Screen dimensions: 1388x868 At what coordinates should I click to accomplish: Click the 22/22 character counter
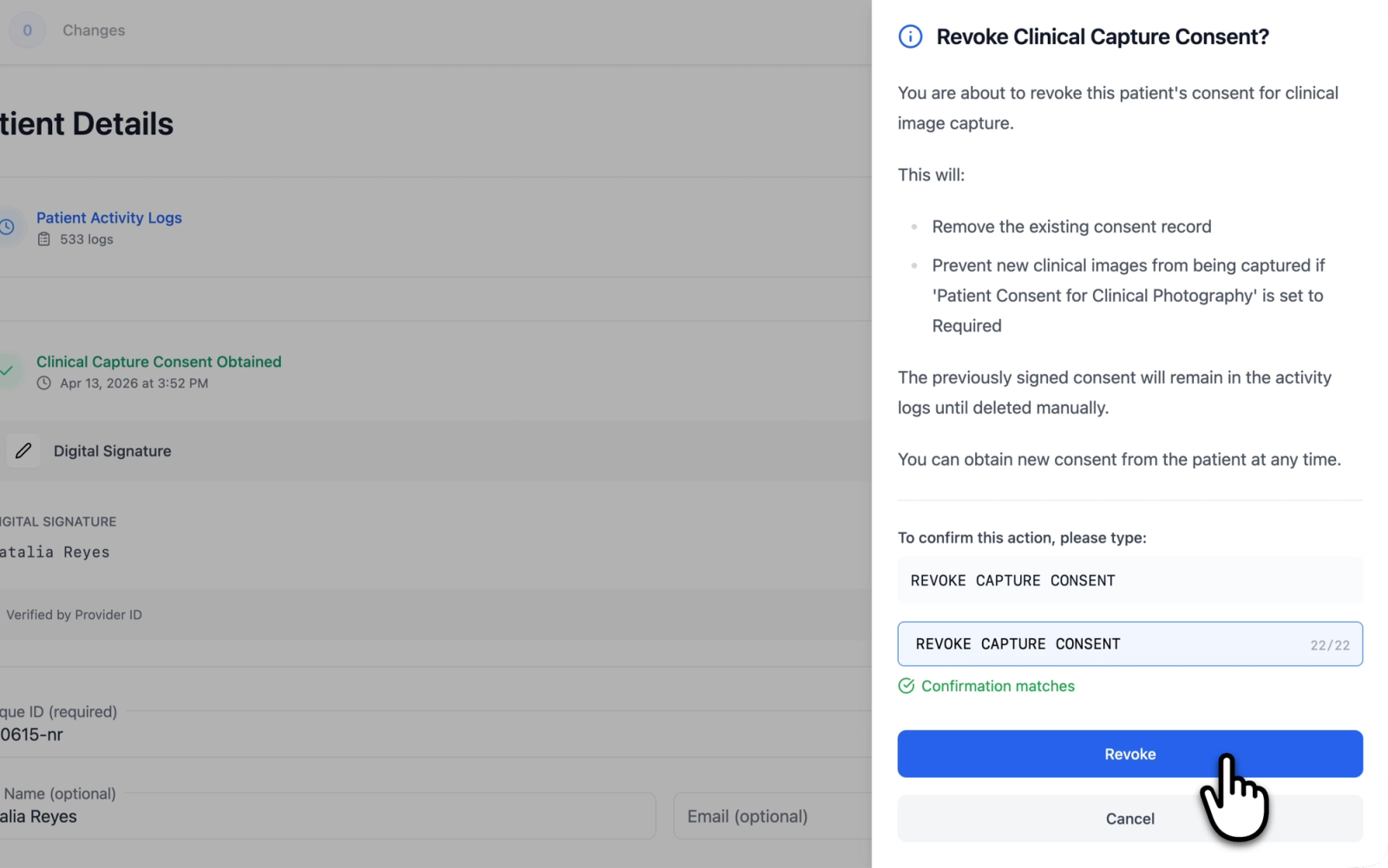tap(1331, 644)
